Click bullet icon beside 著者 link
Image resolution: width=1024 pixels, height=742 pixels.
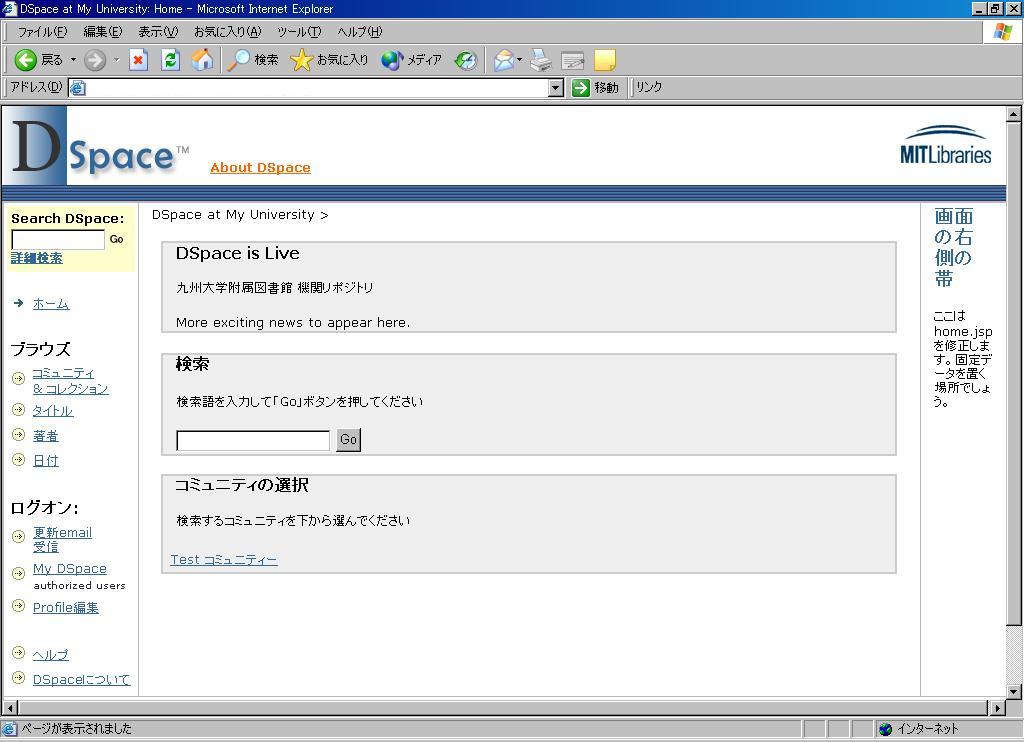point(18,435)
